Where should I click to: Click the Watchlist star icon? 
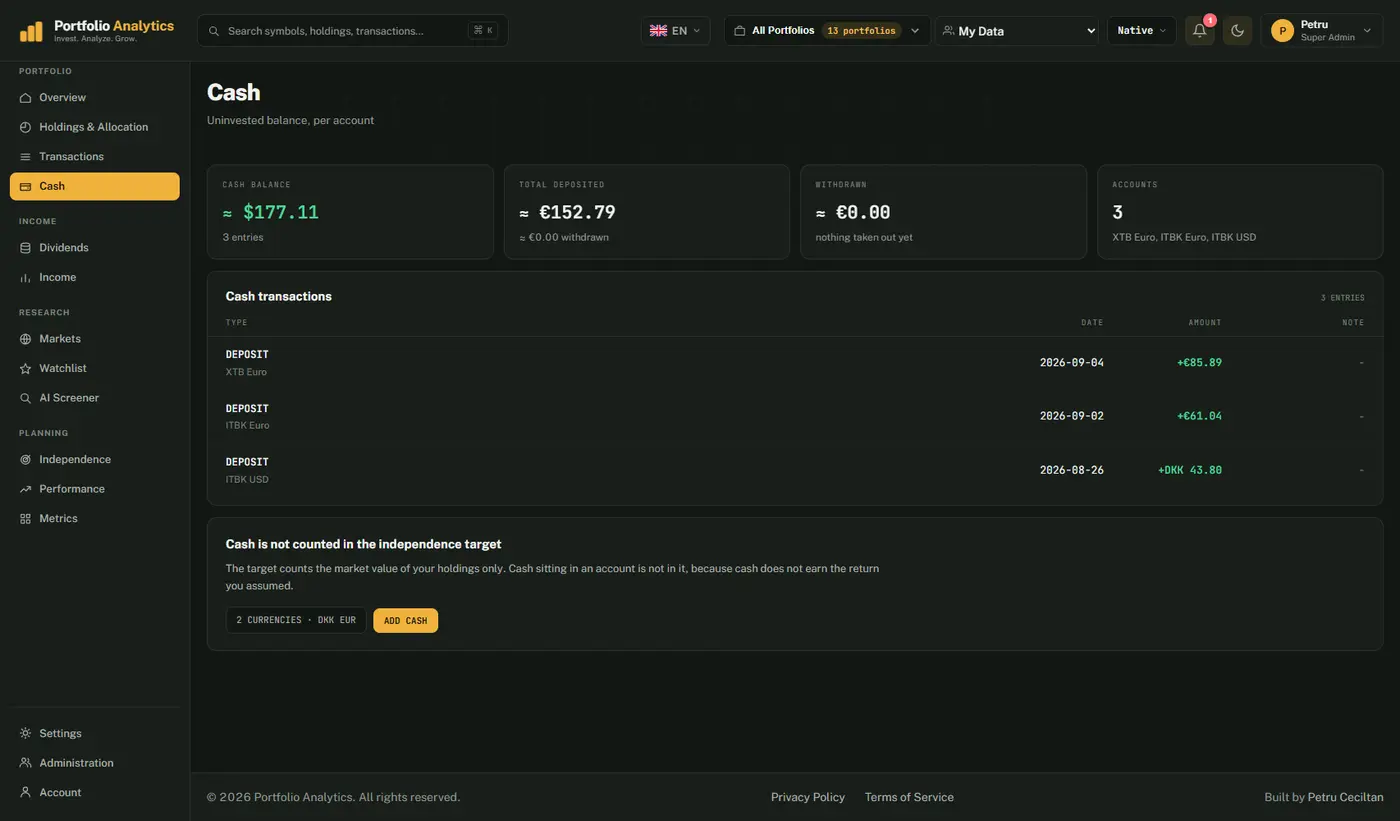coord(26,369)
